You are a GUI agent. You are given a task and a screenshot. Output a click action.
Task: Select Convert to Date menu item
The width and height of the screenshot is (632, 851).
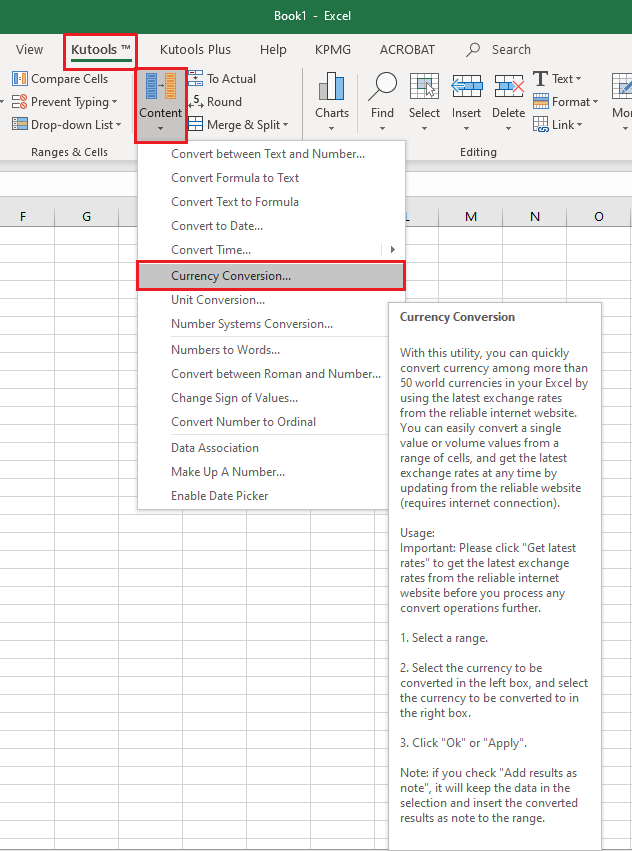[x=271, y=225]
